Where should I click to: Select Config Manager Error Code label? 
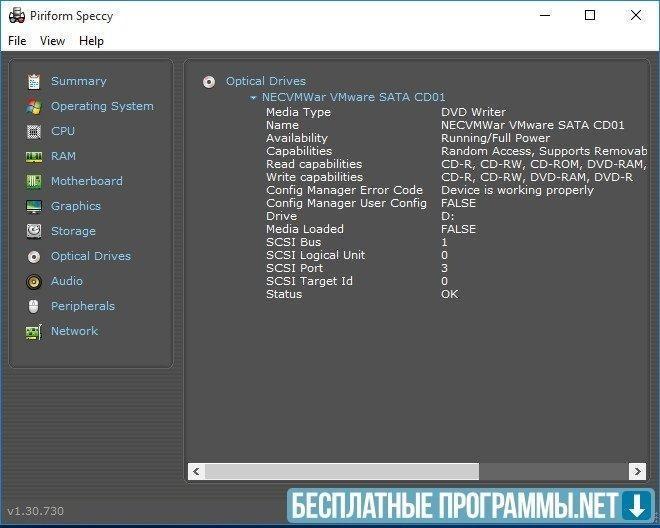(x=344, y=190)
